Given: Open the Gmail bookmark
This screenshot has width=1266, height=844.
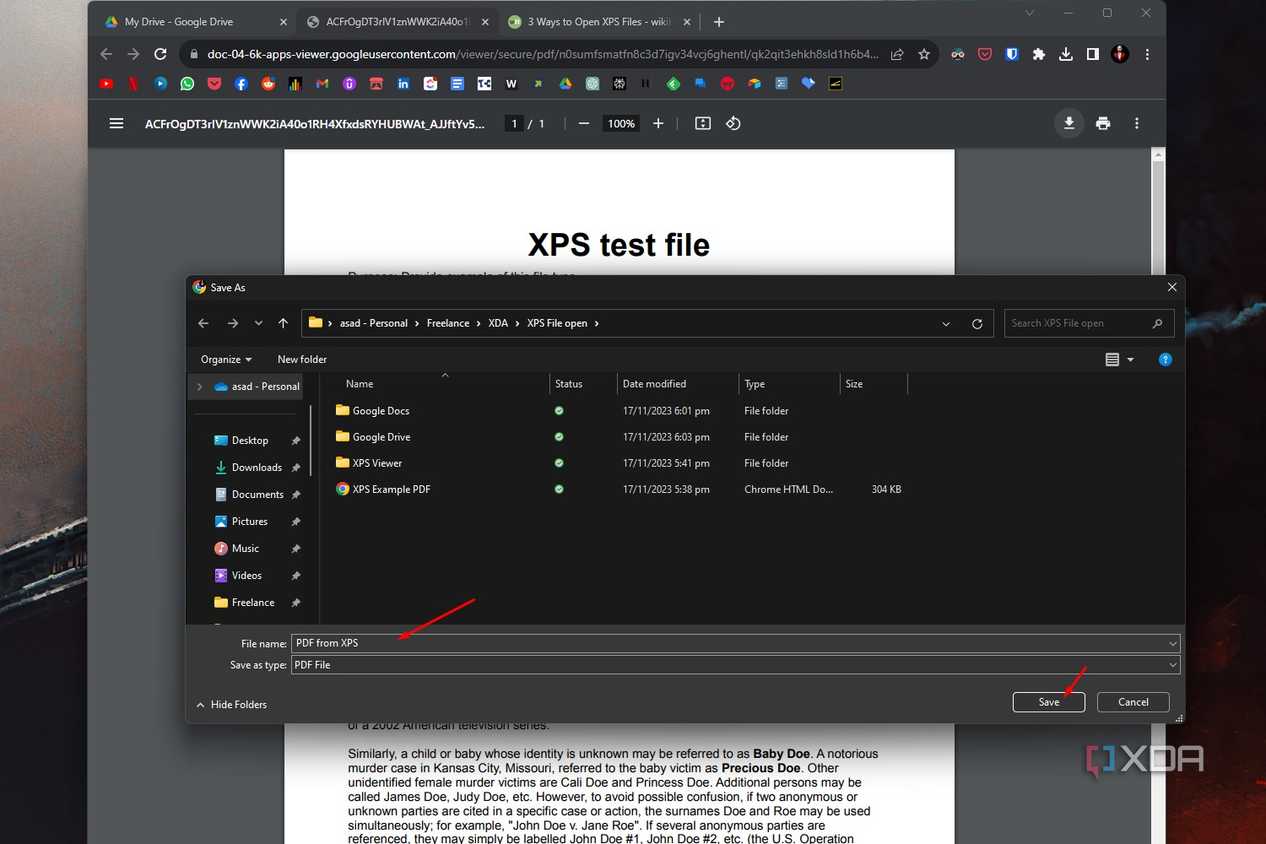Looking at the screenshot, I should [322, 84].
